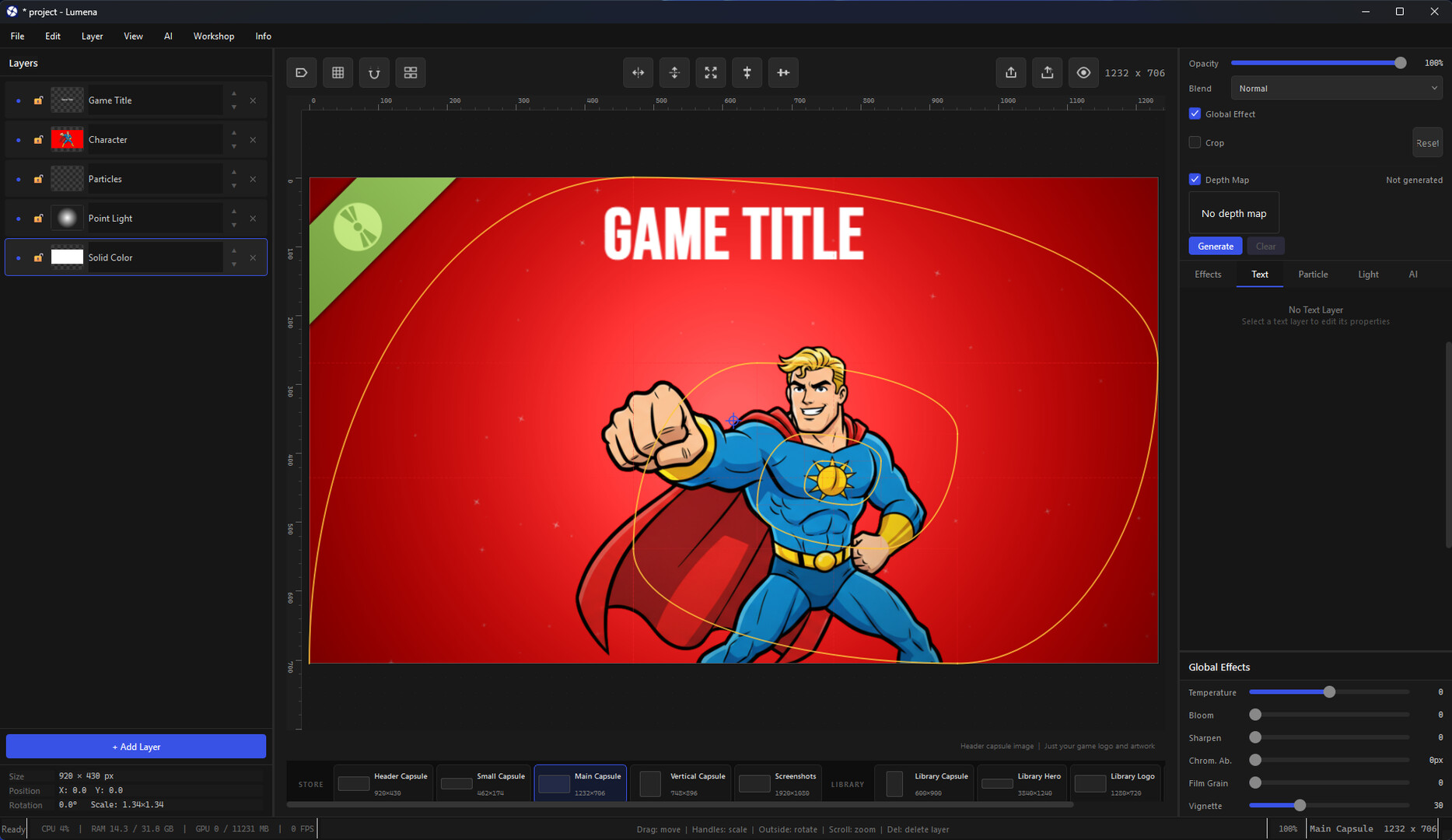The image size is (1452, 840).
Task: Click the flip horizontal icon
Action: 638,72
